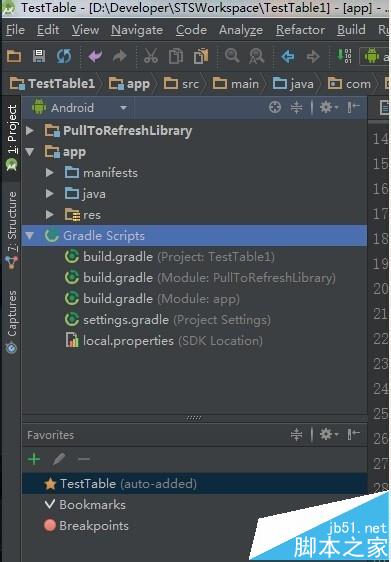Open Project panel gear settings
This screenshot has width=391, height=562.
pos(328,107)
